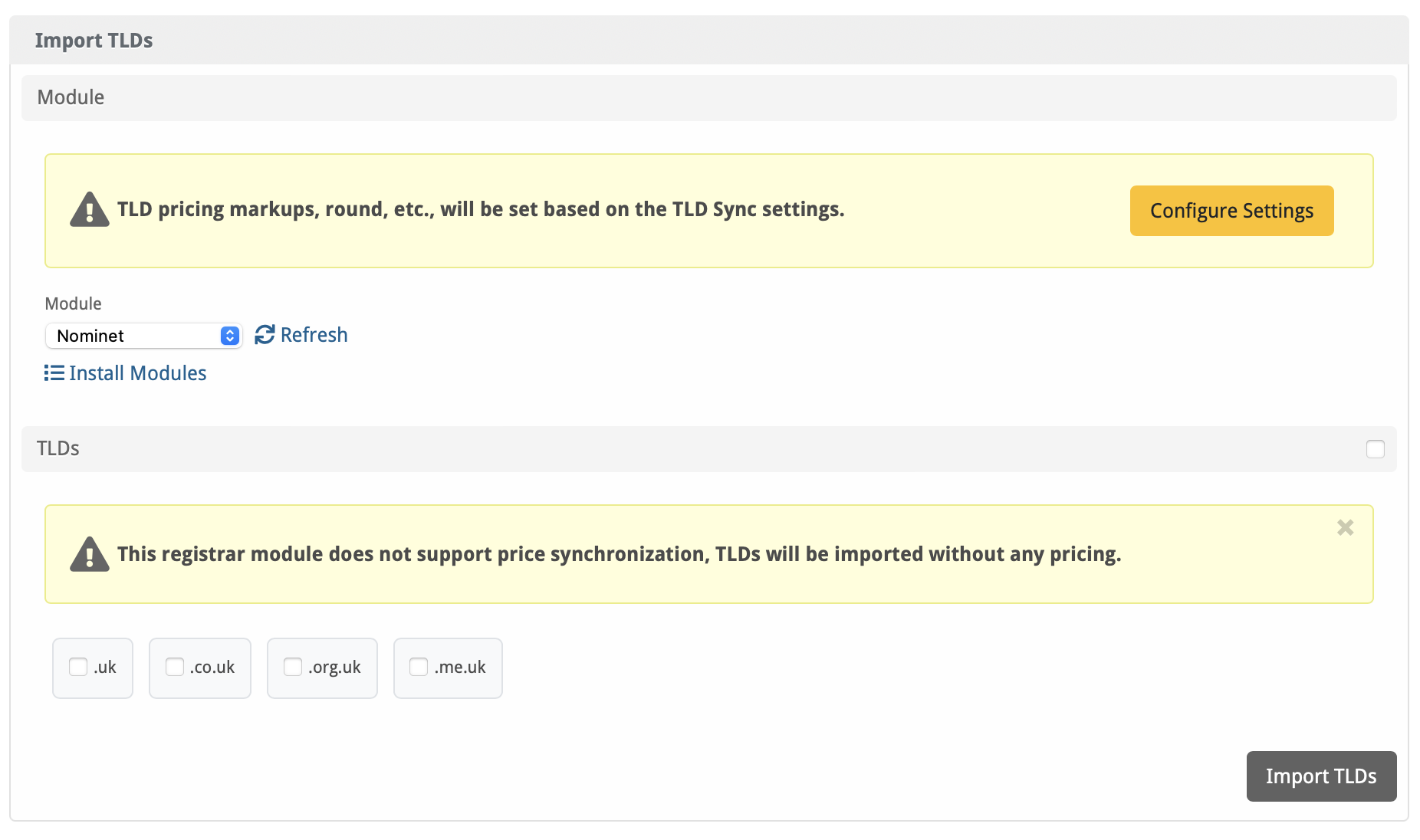
Task: Click warning triangle in TLD pricing notice
Action: click(90, 210)
